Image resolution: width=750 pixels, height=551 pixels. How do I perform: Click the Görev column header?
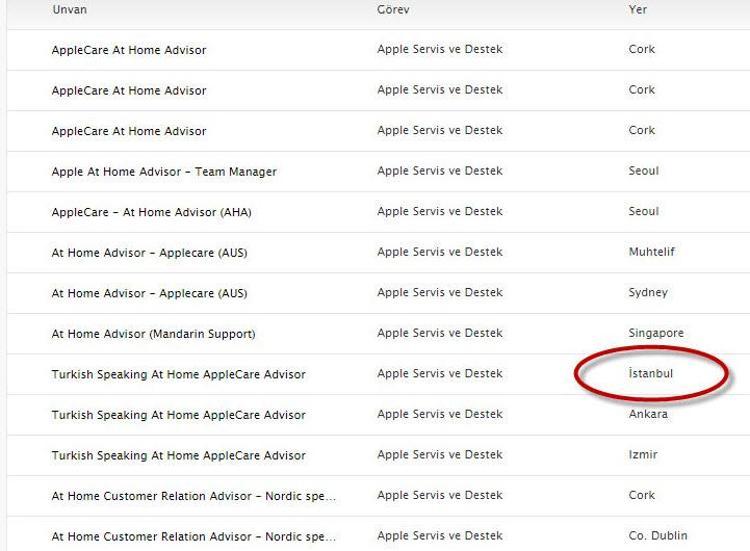(x=393, y=10)
